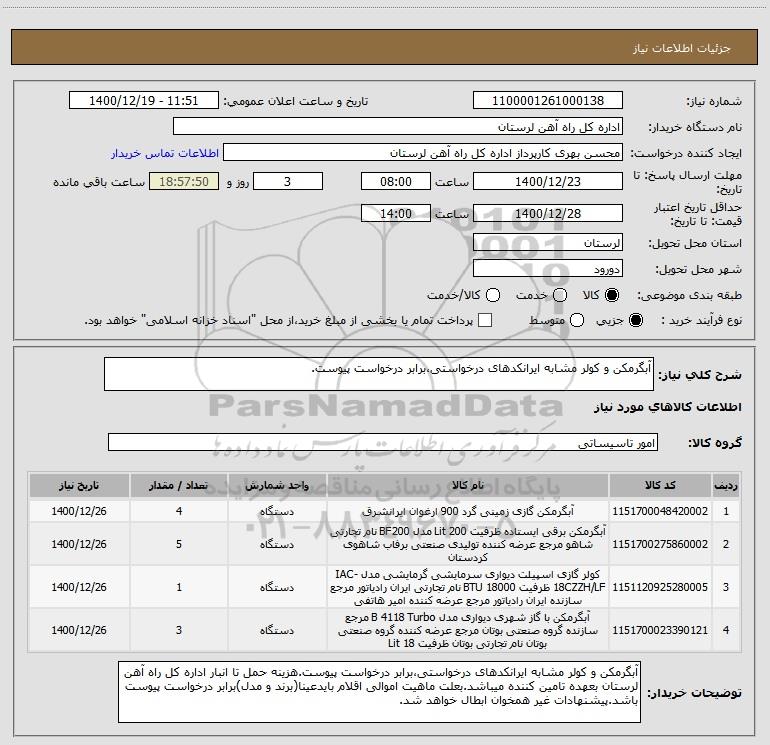Click the response deadline time 08:00

click(396, 181)
